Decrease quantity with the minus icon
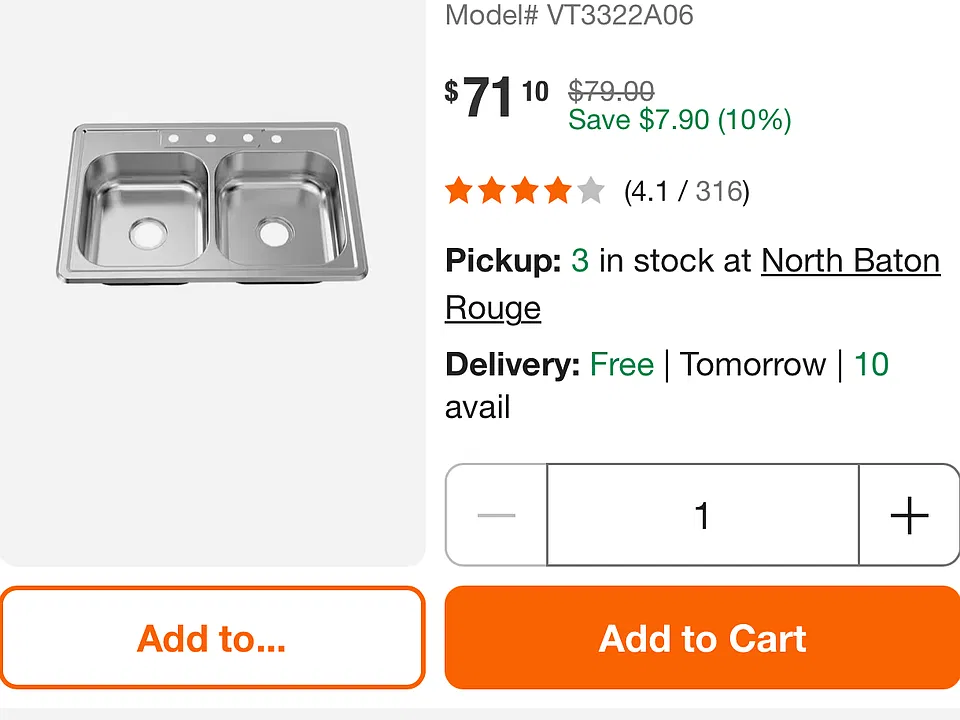Viewport: 960px width, 720px height. (496, 515)
